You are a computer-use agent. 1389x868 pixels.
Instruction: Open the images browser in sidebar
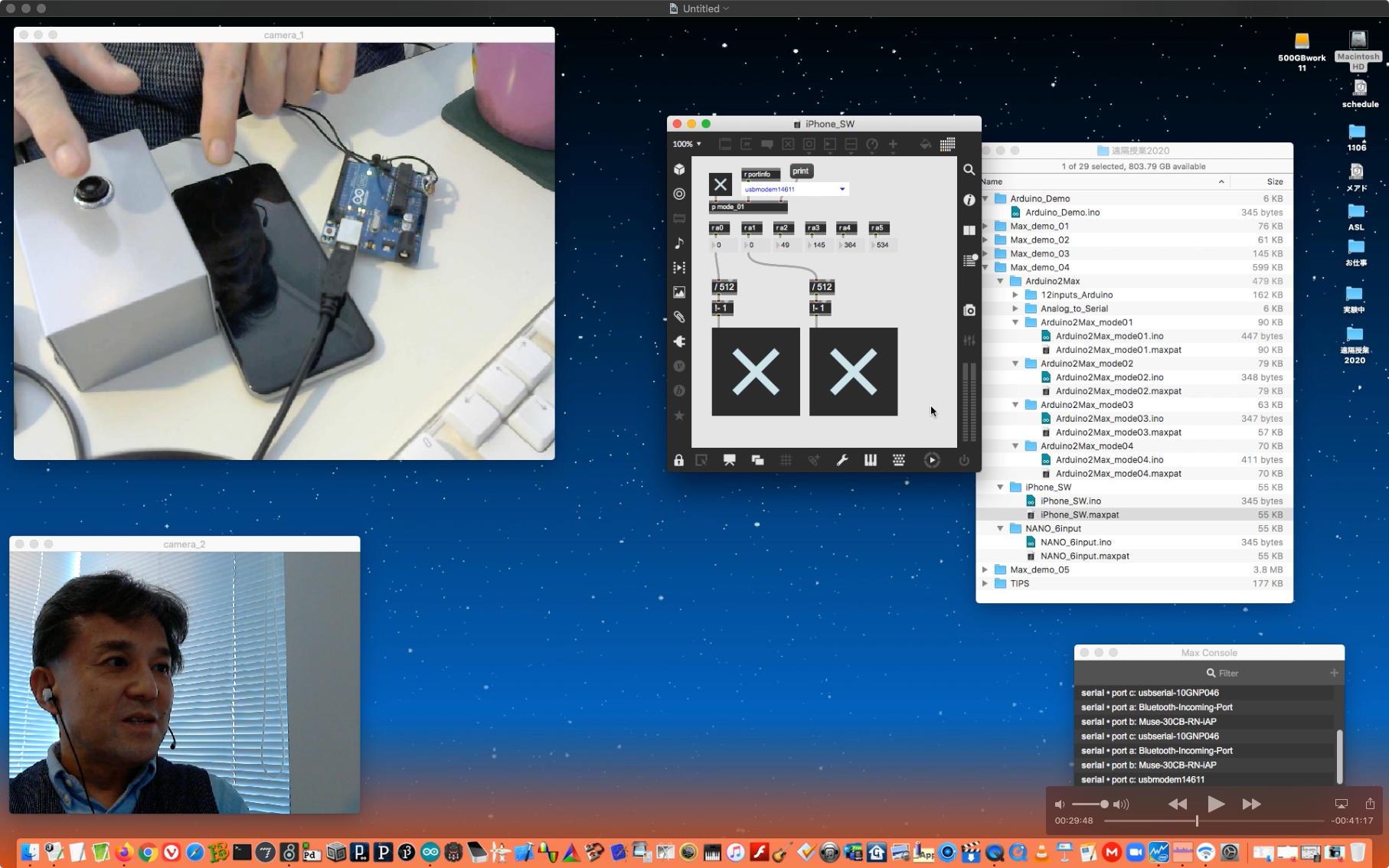(x=679, y=292)
